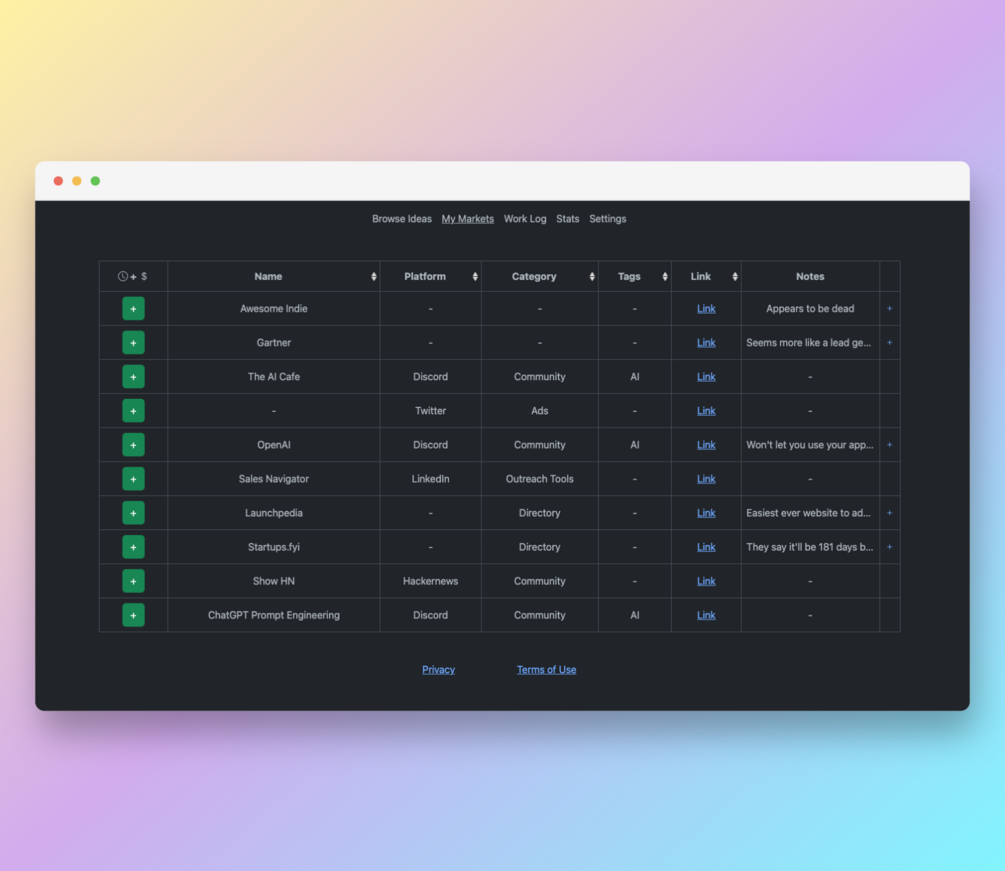The height and width of the screenshot is (871, 1005).
Task: Click the 'Ads' category cell
Action: point(540,411)
